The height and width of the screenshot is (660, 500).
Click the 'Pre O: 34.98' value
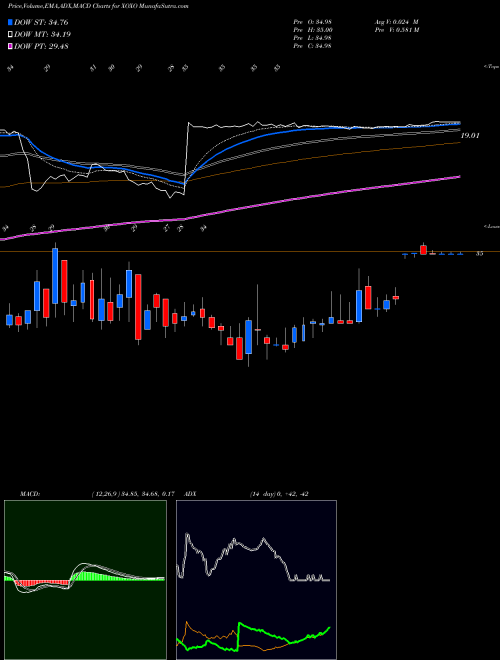(x=312, y=22)
